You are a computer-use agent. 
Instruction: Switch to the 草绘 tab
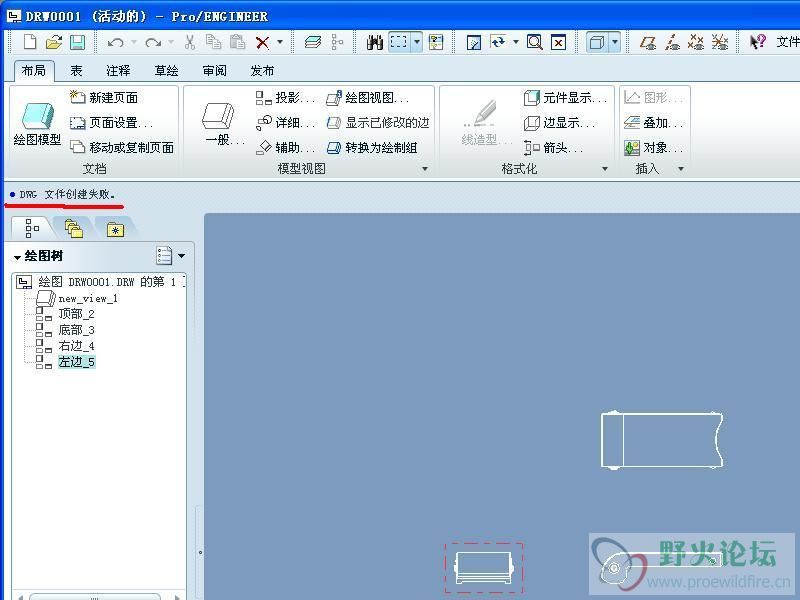click(x=166, y=70)
